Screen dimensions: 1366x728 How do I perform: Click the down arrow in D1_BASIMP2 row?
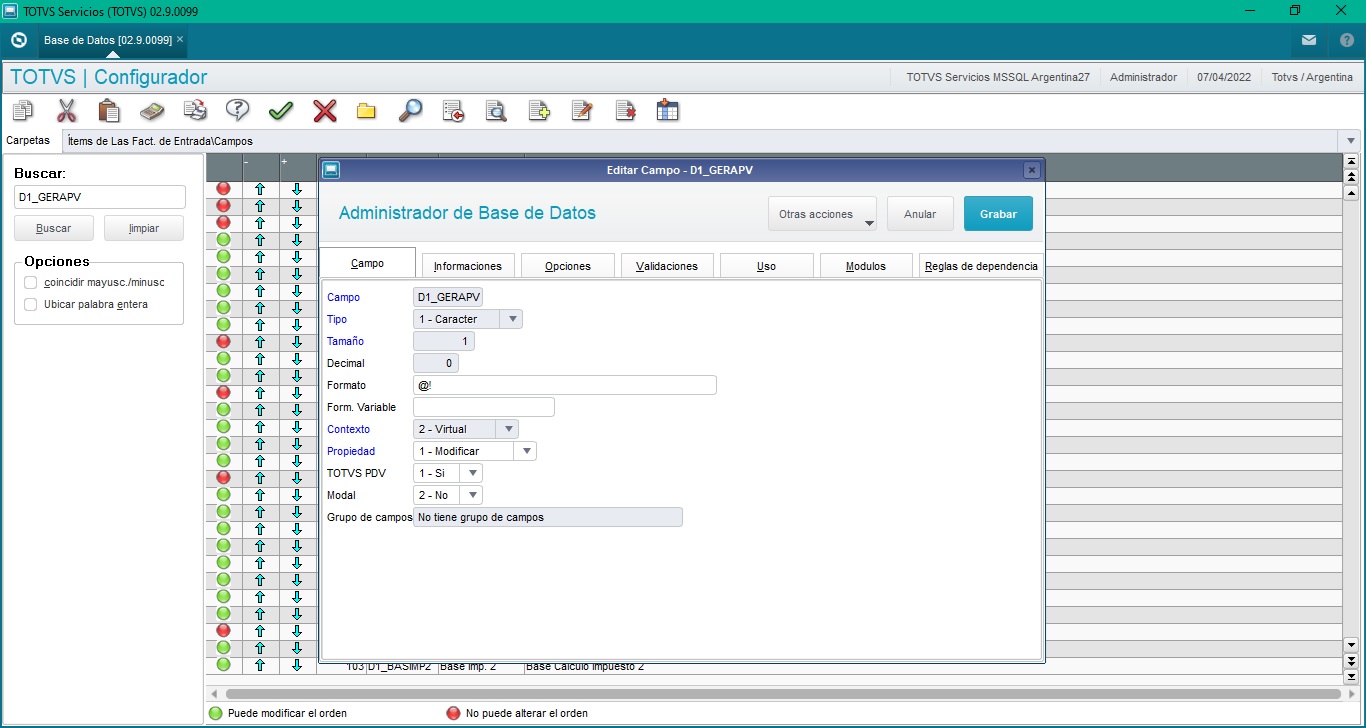(x=297, y=665)
